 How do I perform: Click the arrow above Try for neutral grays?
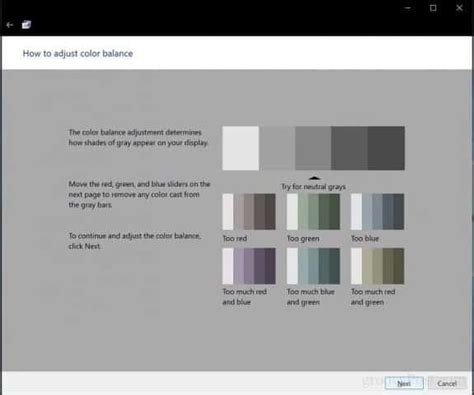click(314, 178)
